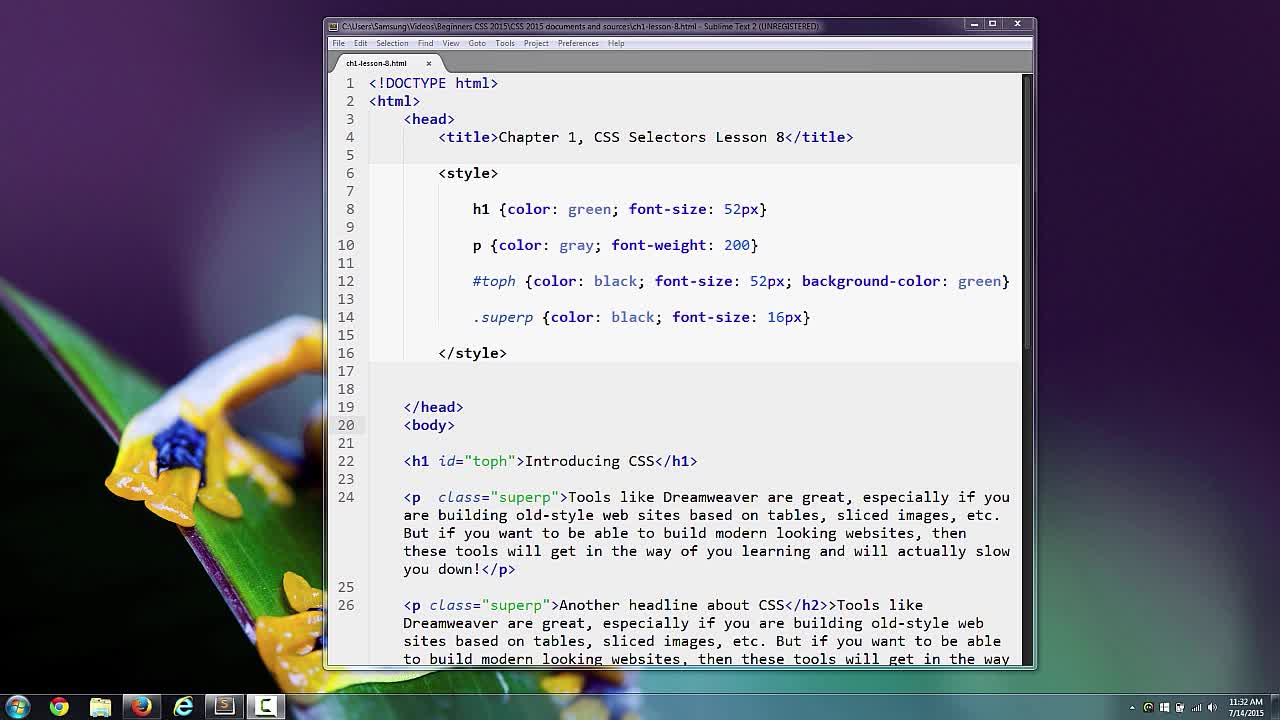Open the File menu
The height and width of the screenshot is (720, 1280).
tap(339, 43)
